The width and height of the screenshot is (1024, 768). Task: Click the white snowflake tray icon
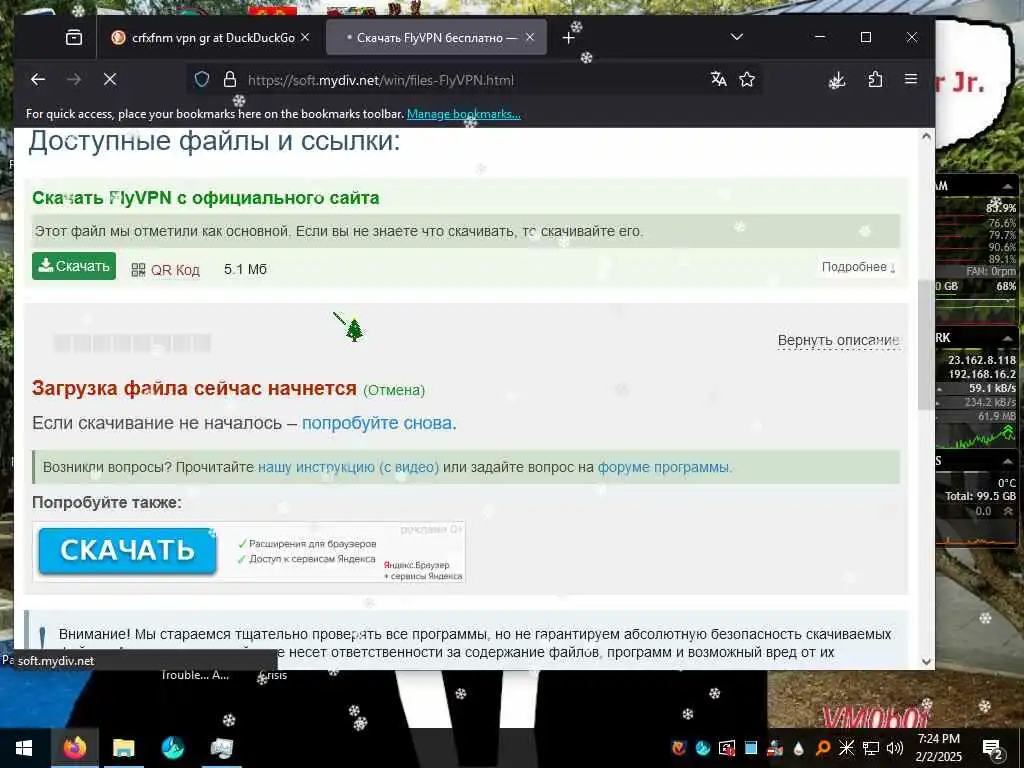(846, 748)
